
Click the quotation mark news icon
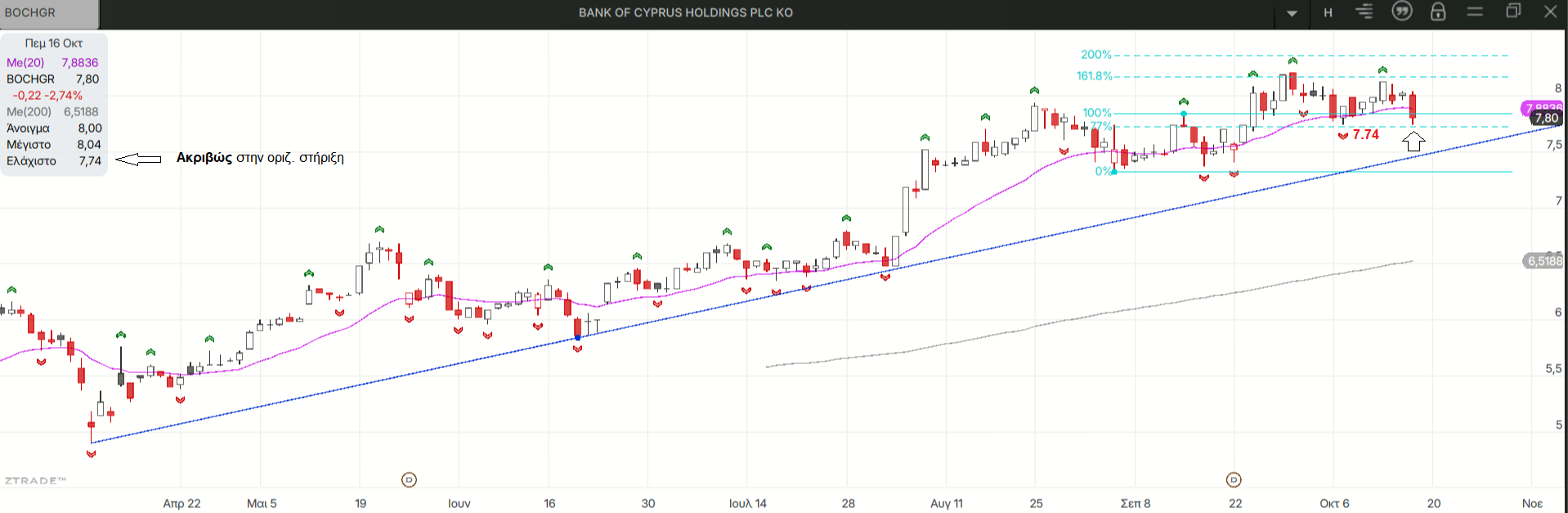1402,11
